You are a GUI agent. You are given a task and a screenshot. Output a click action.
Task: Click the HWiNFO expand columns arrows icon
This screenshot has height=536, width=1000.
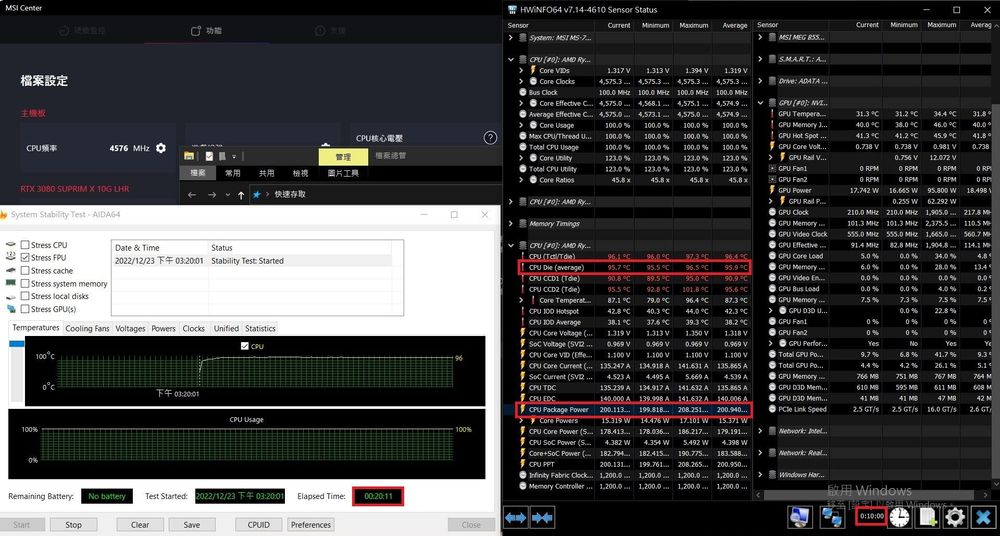(516, 517)
